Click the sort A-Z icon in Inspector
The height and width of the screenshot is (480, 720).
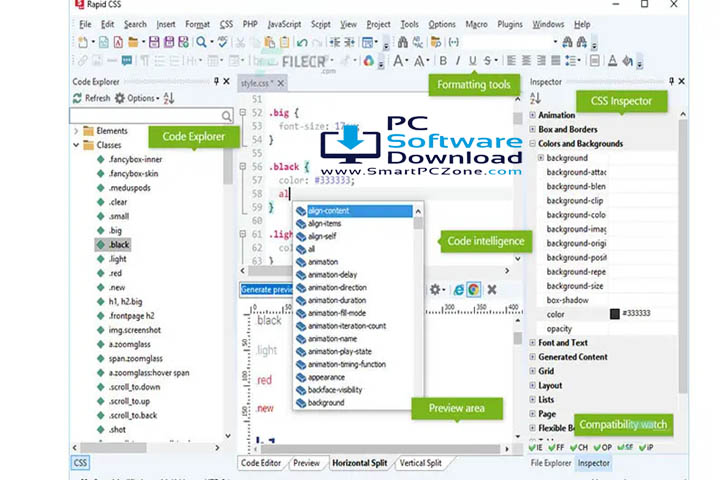535,98
